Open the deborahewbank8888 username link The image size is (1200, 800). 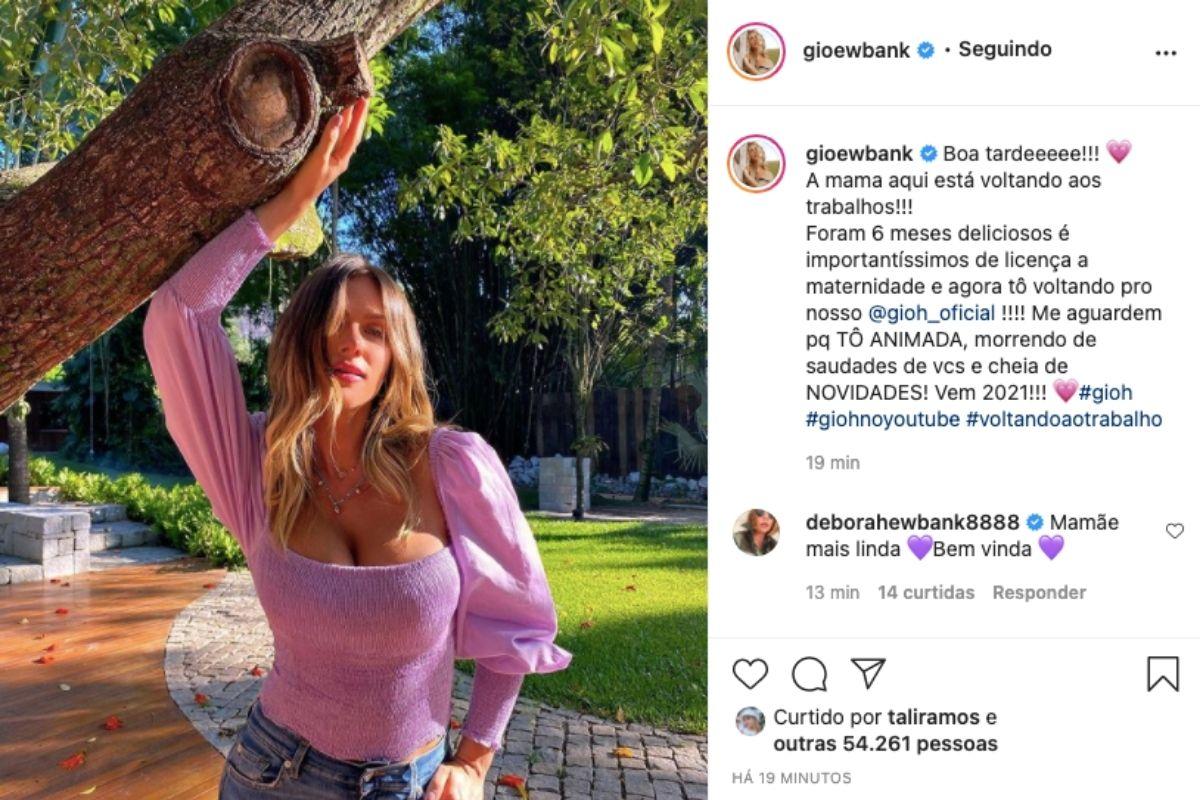(x=913, y=522)
